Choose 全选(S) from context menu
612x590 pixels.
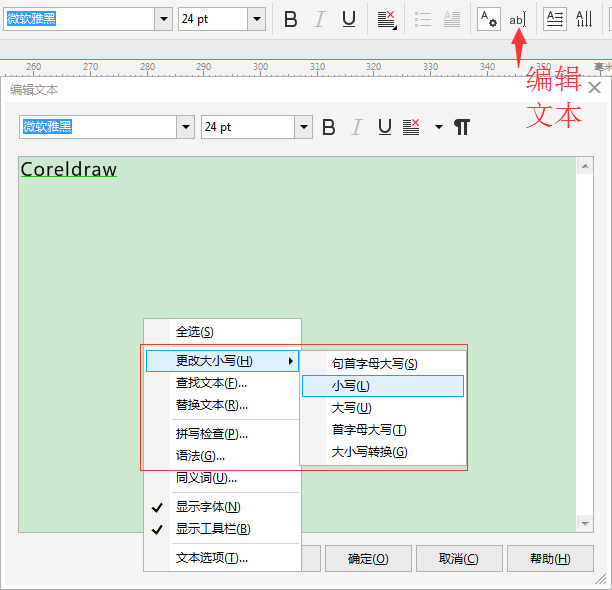(222, 332)
